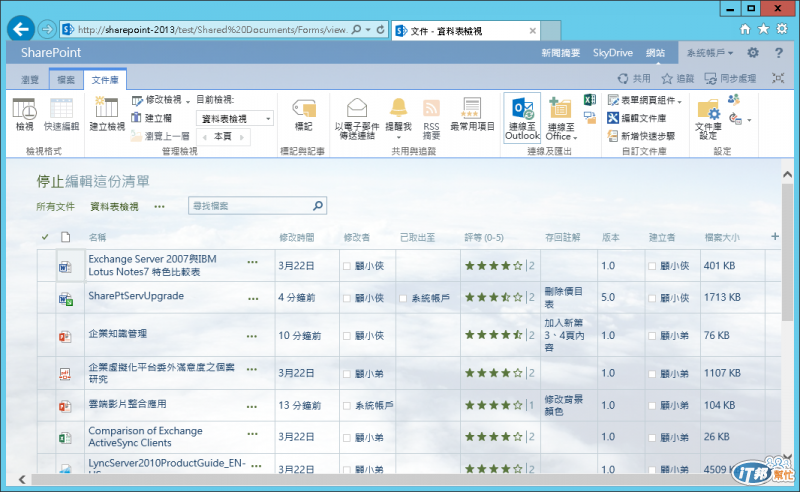The image size is (800, 492).
Task: Refresh the page with the reload icon
Action: pyautogui.click(x=381, y=30)
